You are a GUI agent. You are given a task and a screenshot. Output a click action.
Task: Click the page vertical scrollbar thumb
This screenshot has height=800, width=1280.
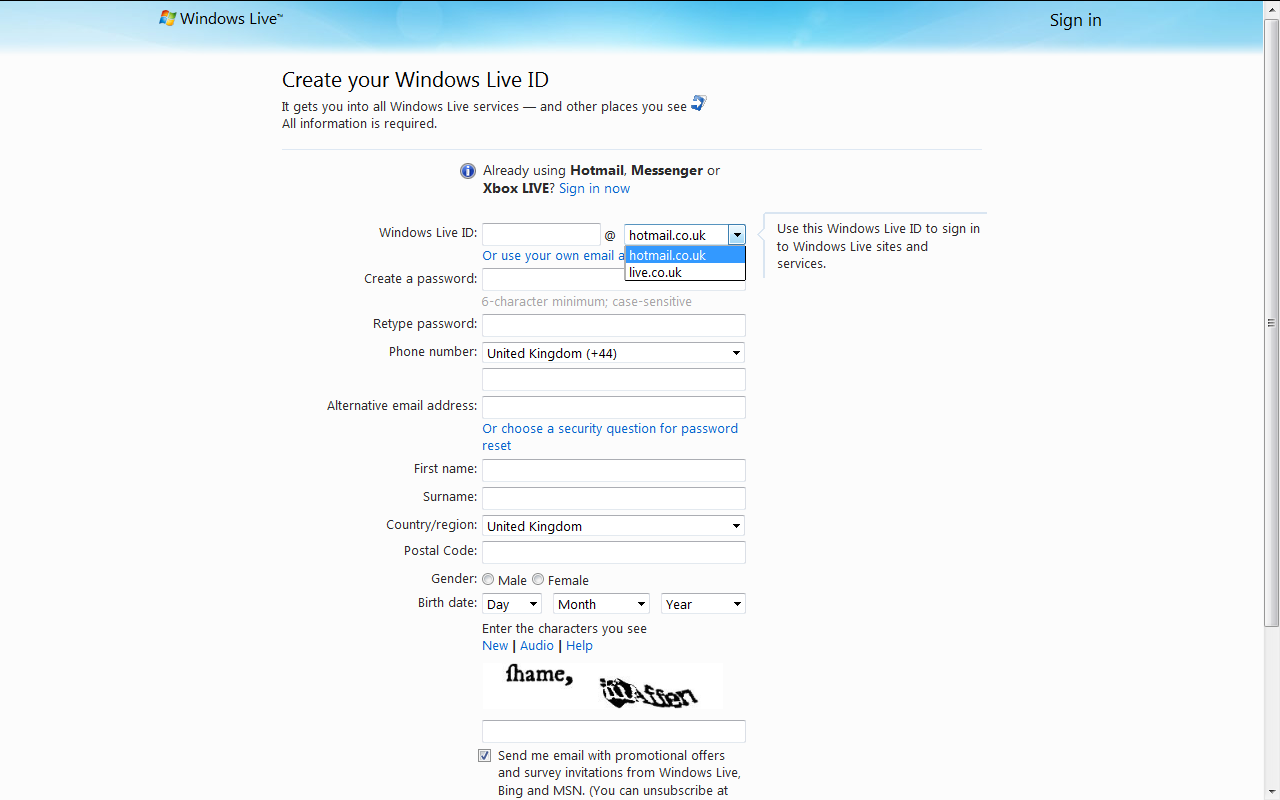(x=1271, y=322)
